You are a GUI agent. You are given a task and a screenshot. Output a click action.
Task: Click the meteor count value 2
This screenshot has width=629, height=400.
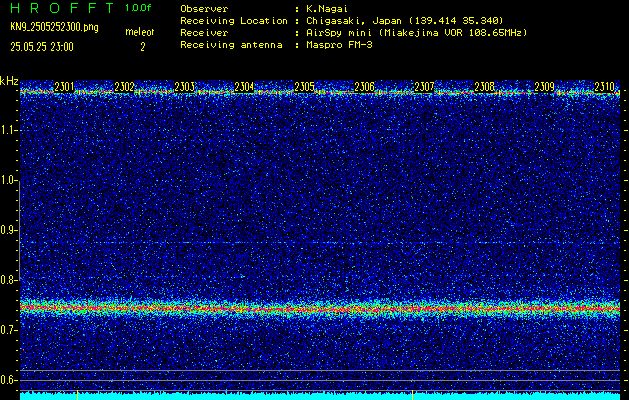pyautogui.click(x=142, y=47)
